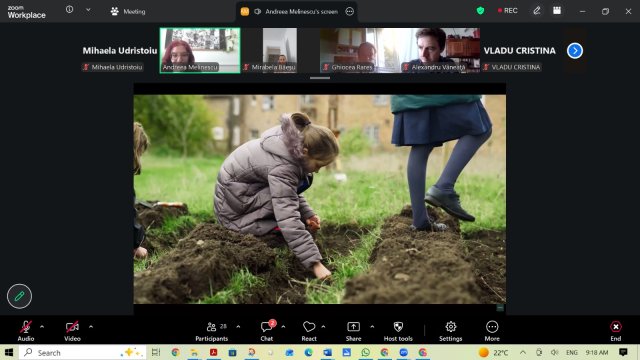Select Alexandru Vănență's video thumbnail
The height and width of the screenshot is (360, 640).
point(440,51)
